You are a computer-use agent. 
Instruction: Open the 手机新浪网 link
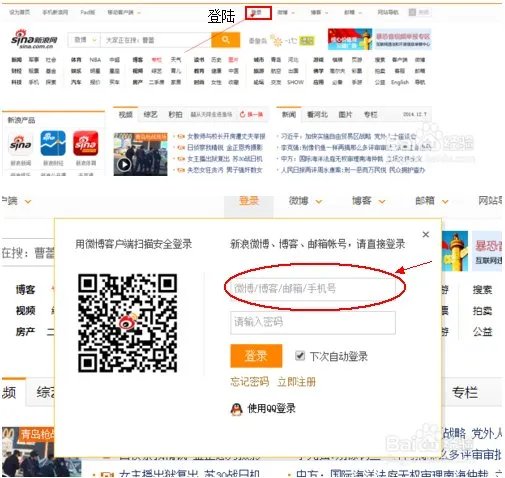coord(55,12)
